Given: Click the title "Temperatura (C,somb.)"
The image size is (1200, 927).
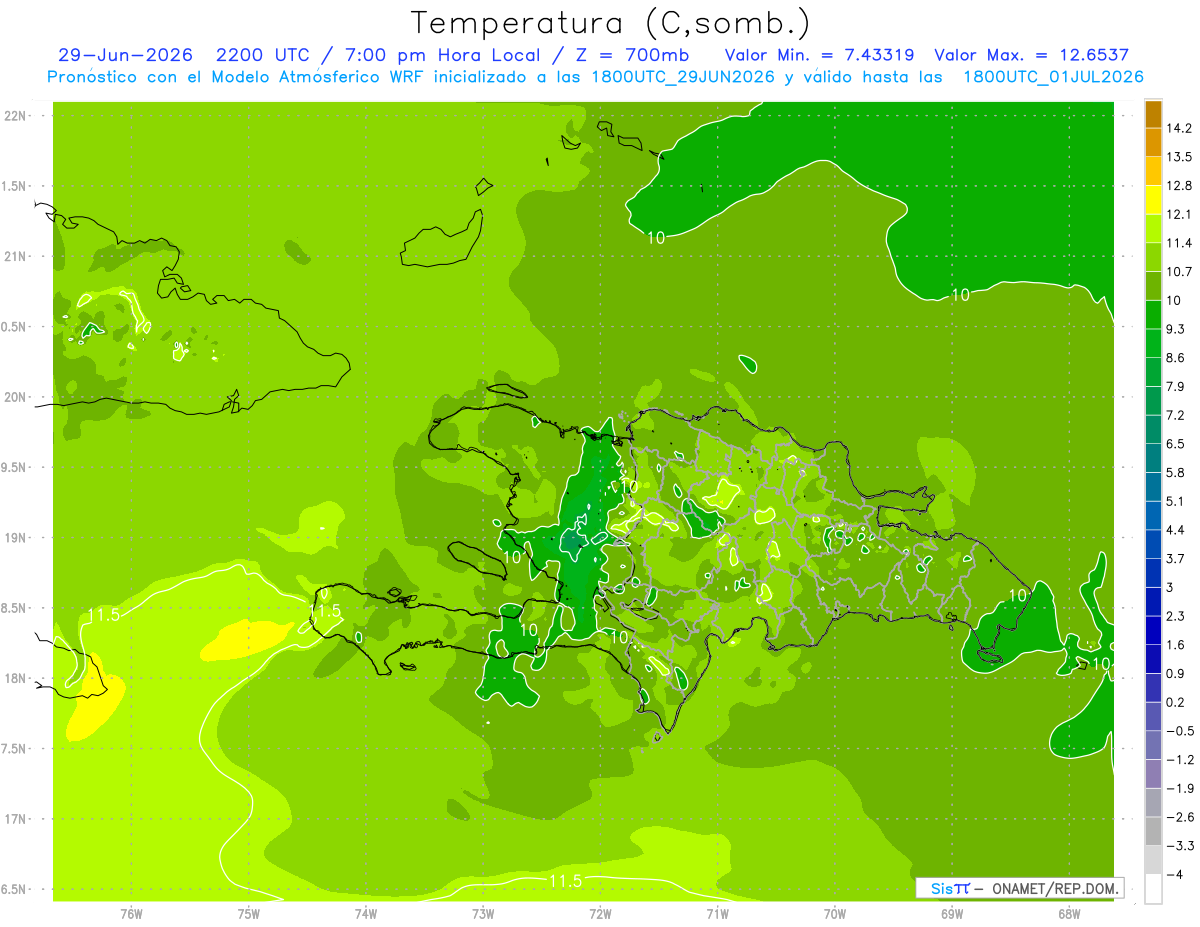Looking at the screenshot, I should [611, 22].
